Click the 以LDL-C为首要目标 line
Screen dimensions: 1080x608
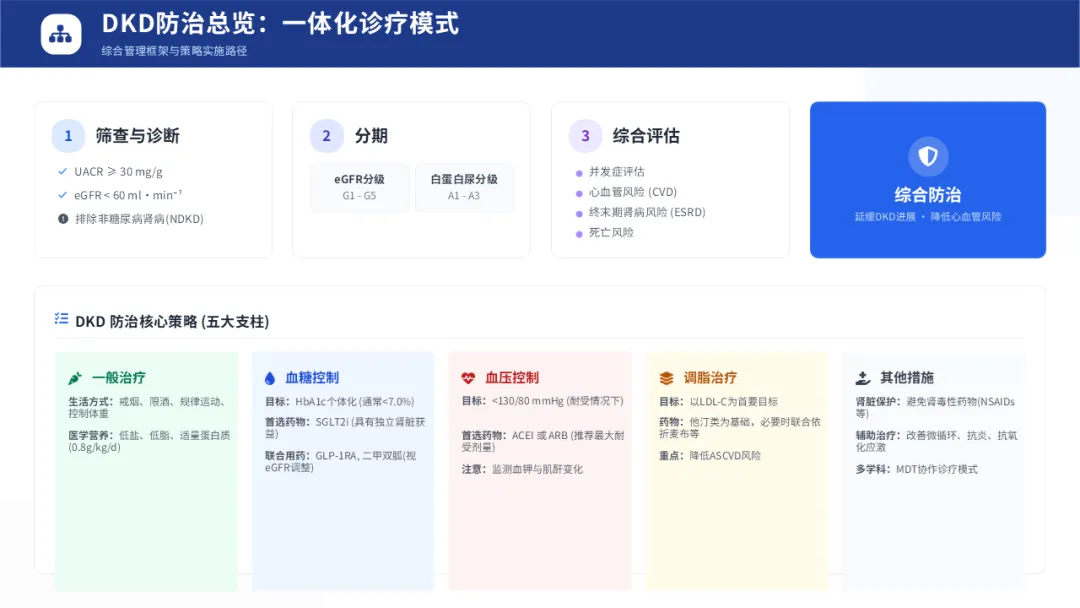[x=718, y=401]
